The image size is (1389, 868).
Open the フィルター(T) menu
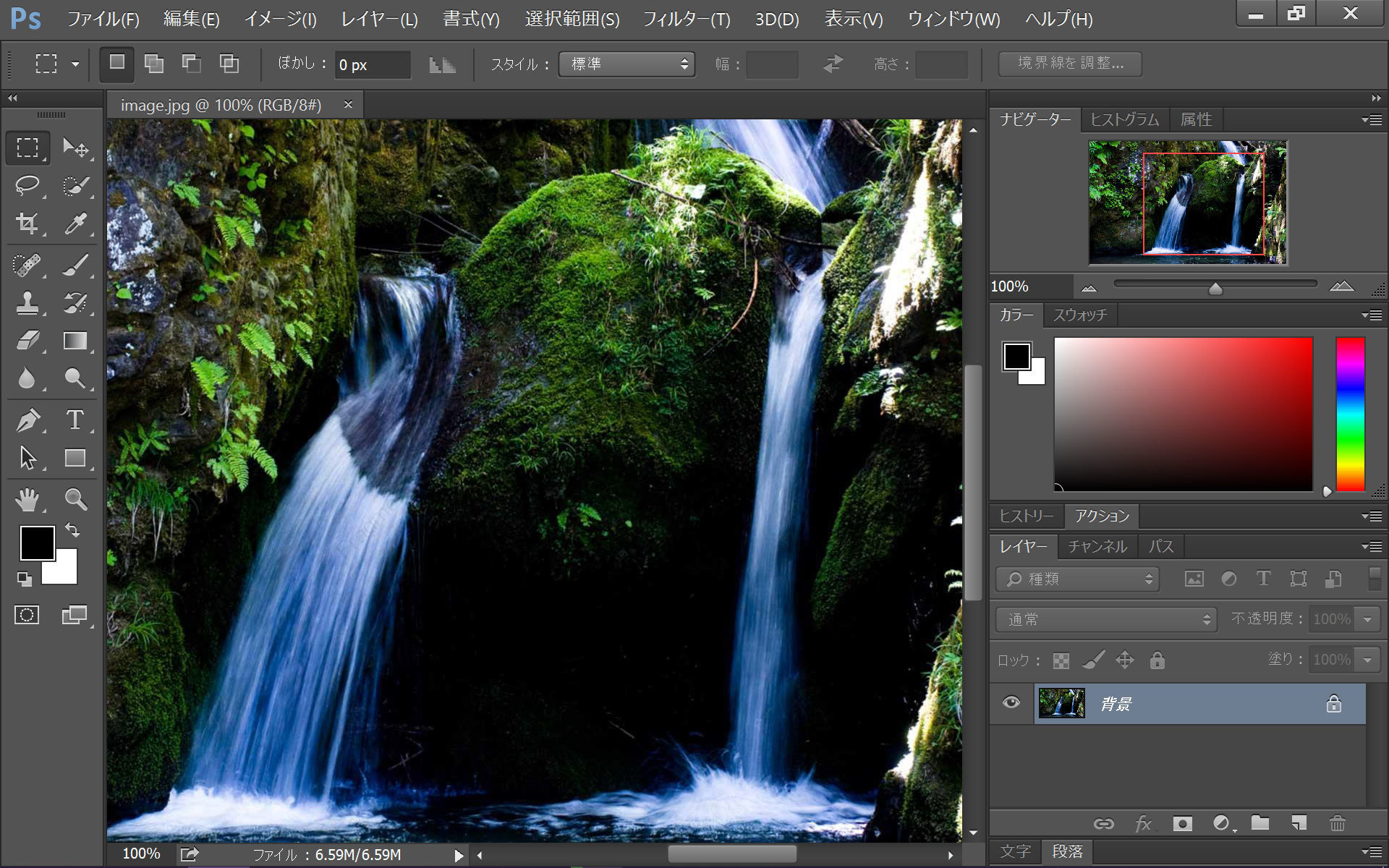[687, 20]
